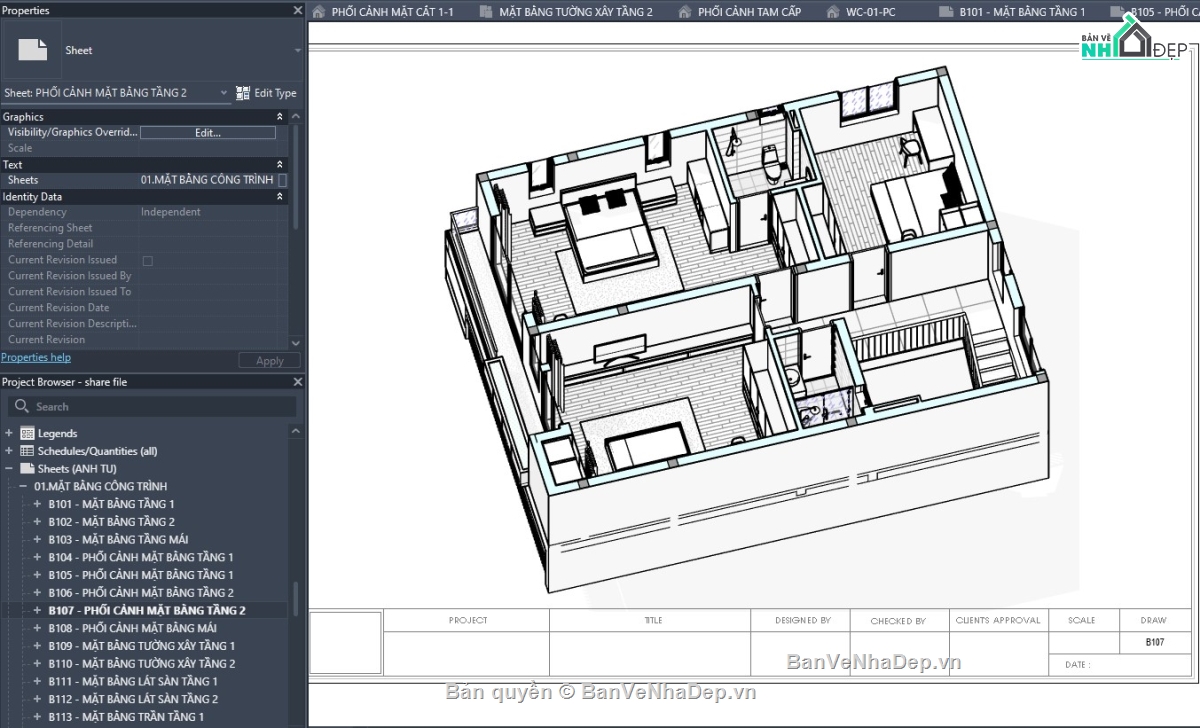The height and width of the screenshot is (728, 1200).
Task: Click the Apply button in Properties
Action: tap(270, 361)
